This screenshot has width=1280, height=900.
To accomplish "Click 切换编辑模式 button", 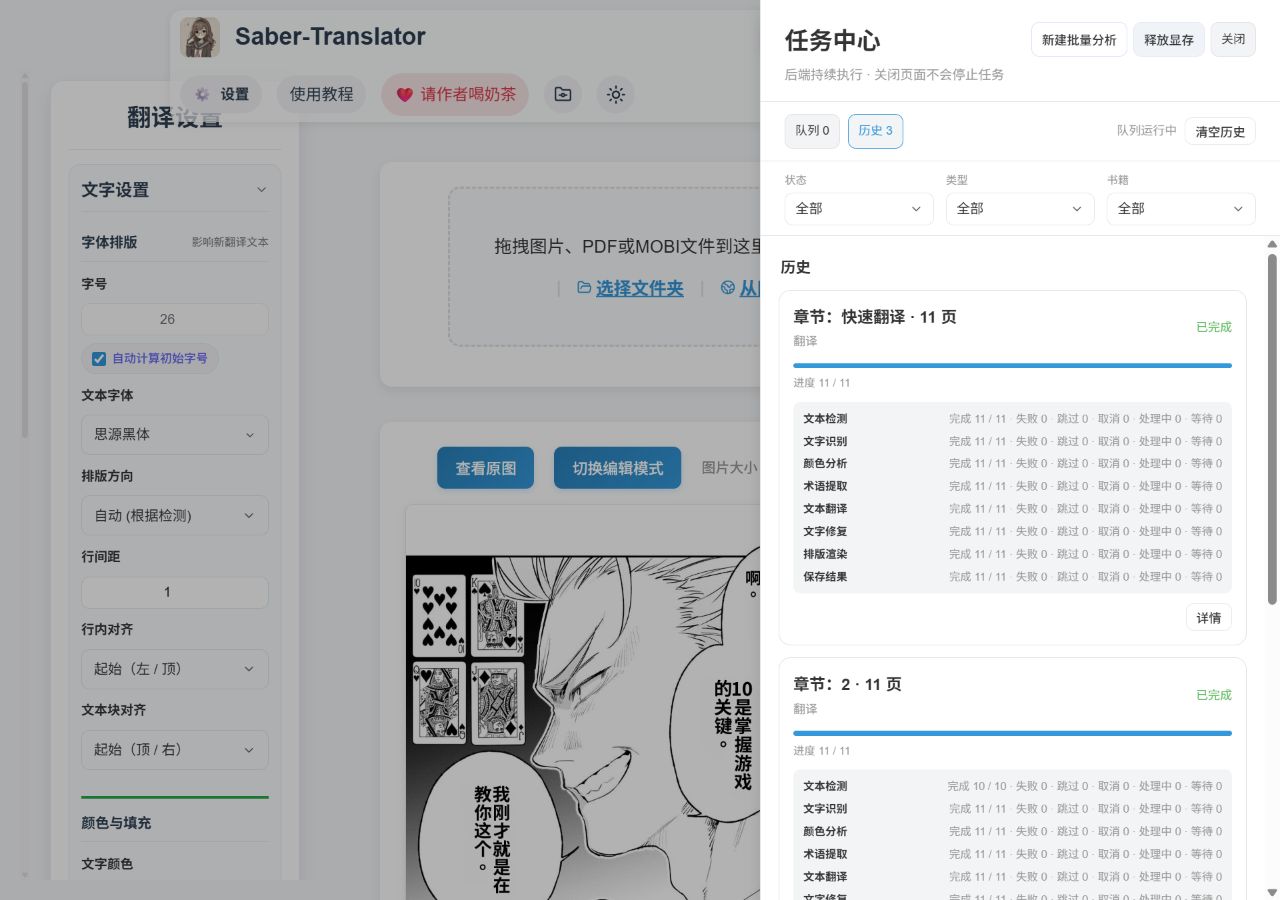I will point(617,468).
